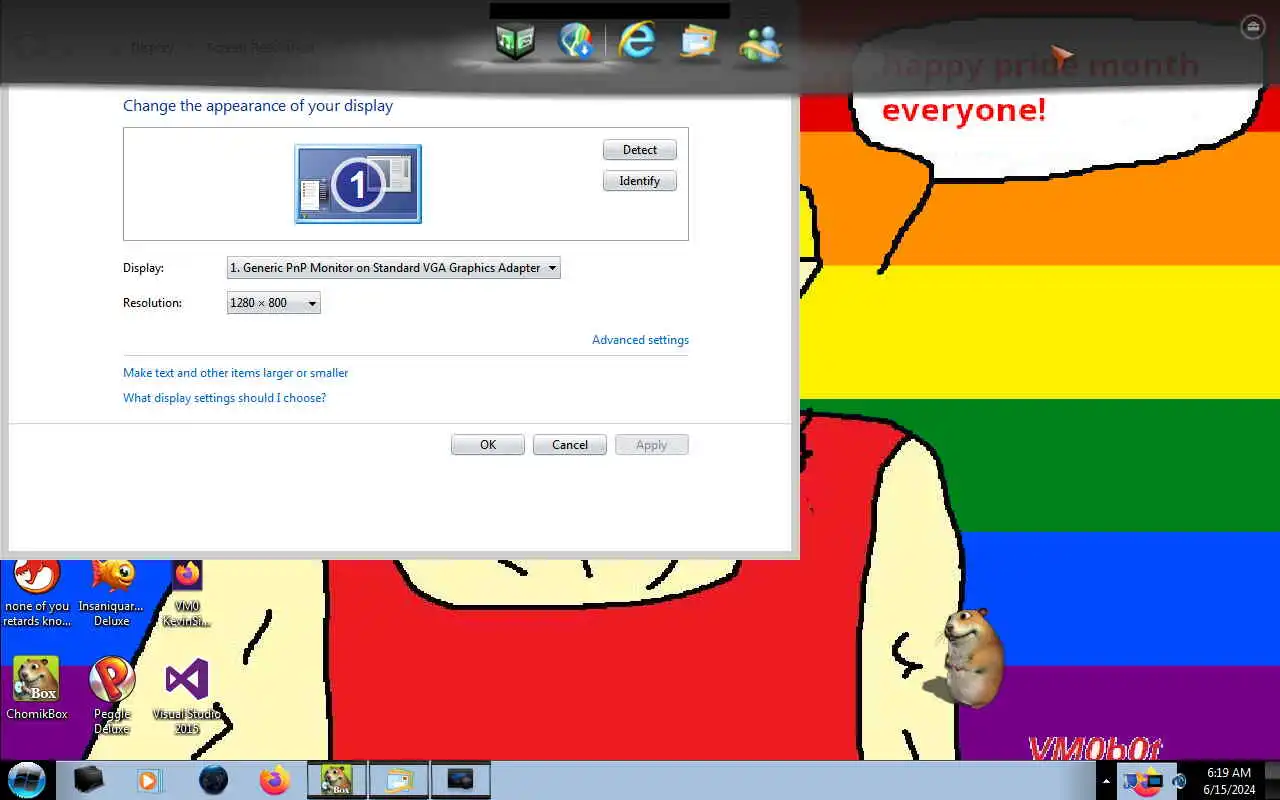The width and height of the screenshot is (1280, 800).
Task: Launch Firefox from the taskbar
Action: [274, 780]
